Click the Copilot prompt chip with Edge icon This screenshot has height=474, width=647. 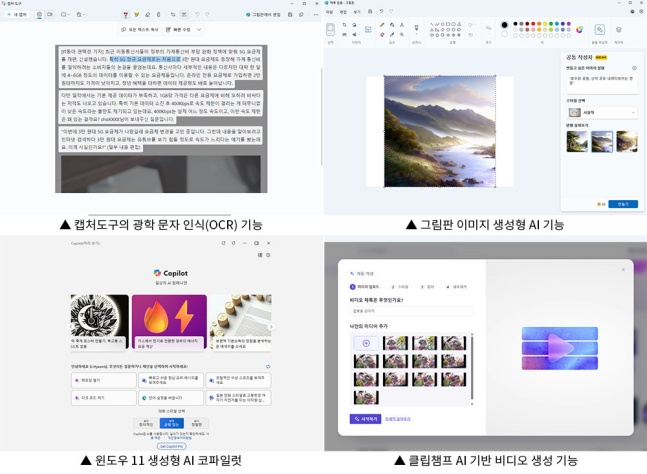coord(171,398)
